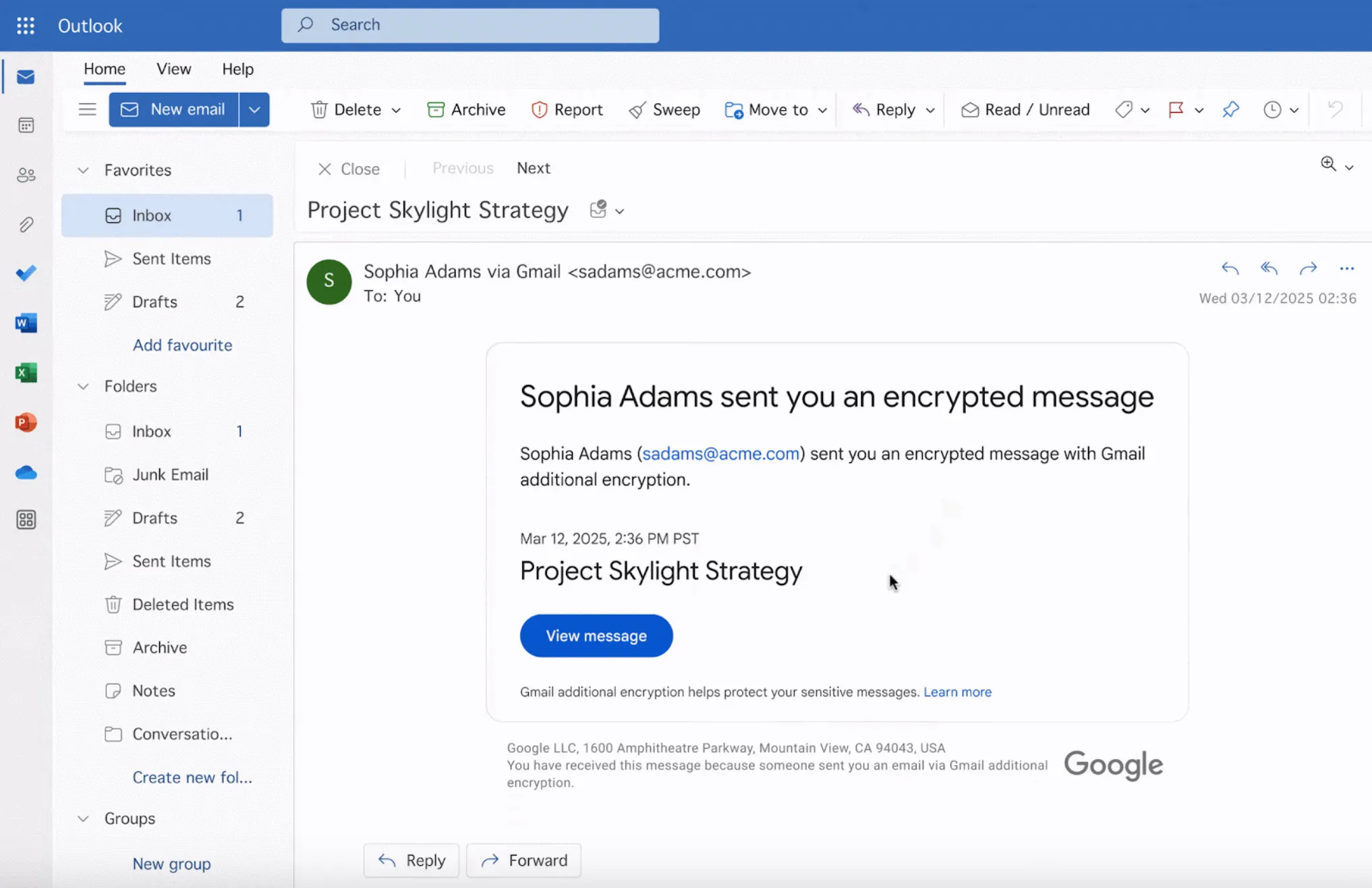Click the Reply all arrows icon
The height and width of the screenshot is (888, 1372).
pos(1269,269)
